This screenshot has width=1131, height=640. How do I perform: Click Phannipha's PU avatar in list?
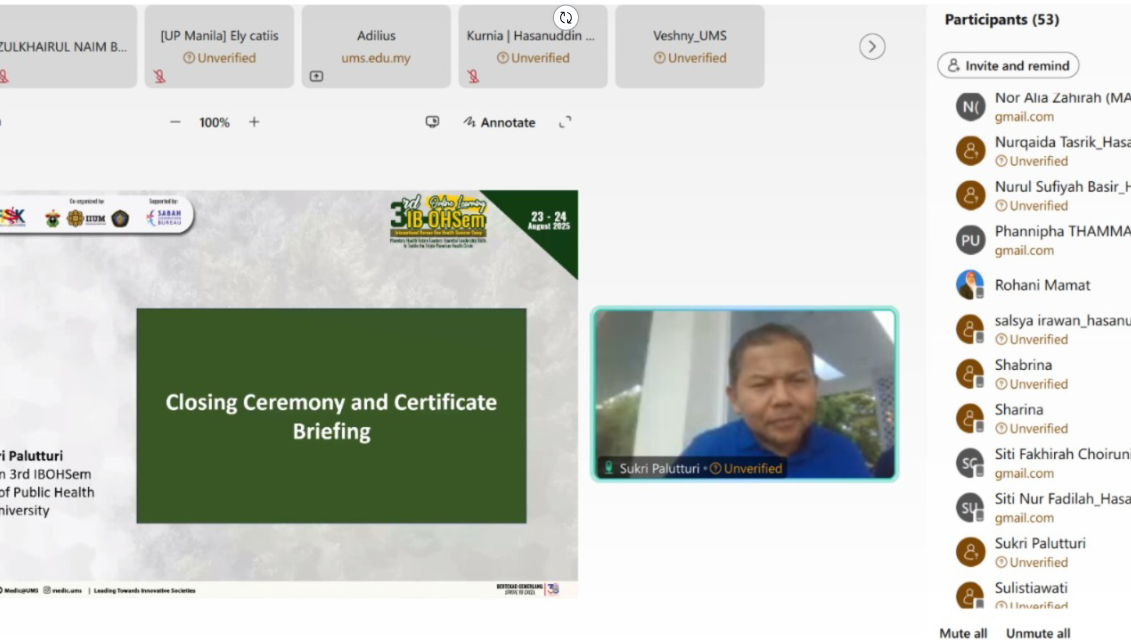point(970,240)
